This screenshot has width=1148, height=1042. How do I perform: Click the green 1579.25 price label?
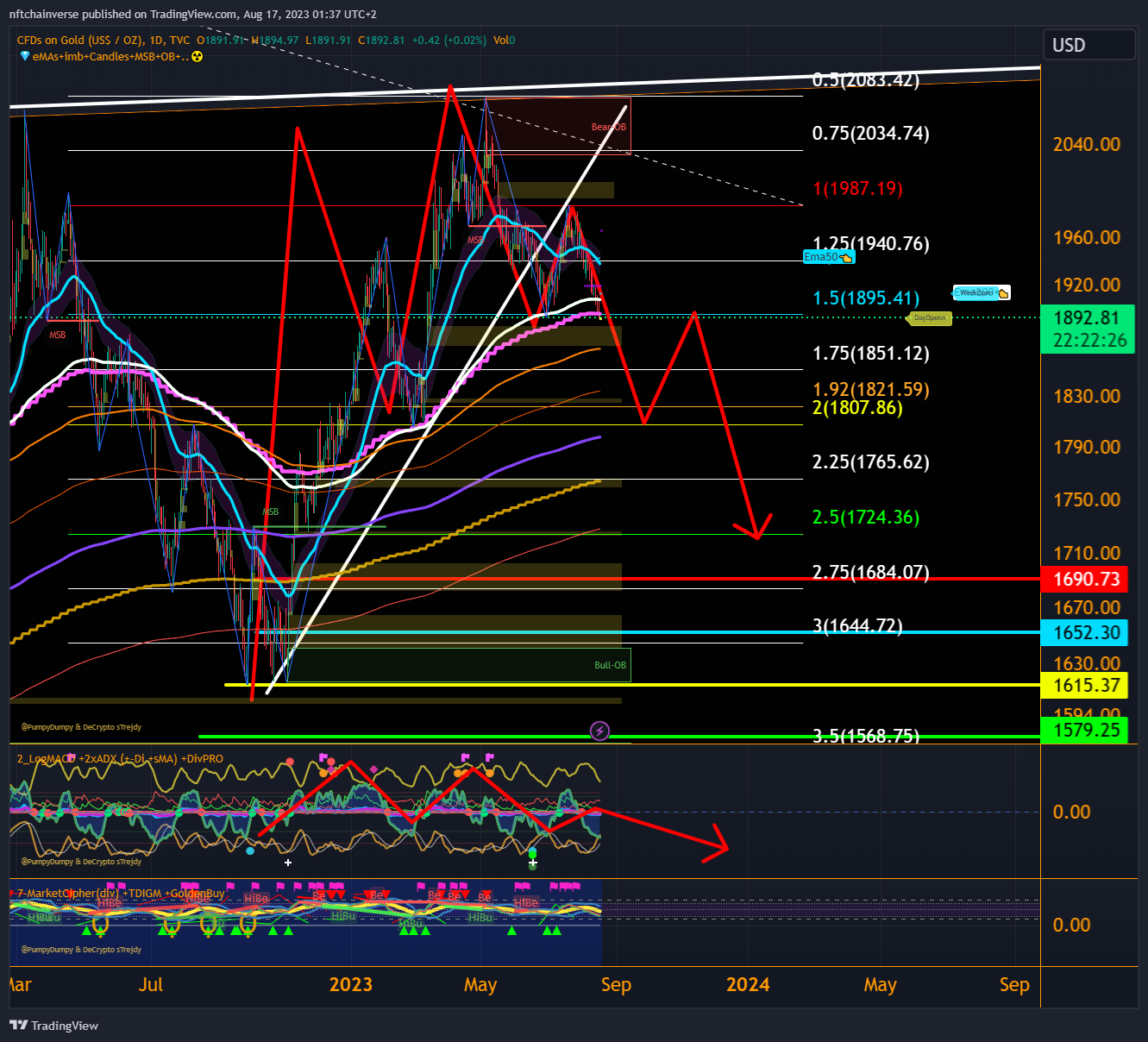click(1086, 731)
